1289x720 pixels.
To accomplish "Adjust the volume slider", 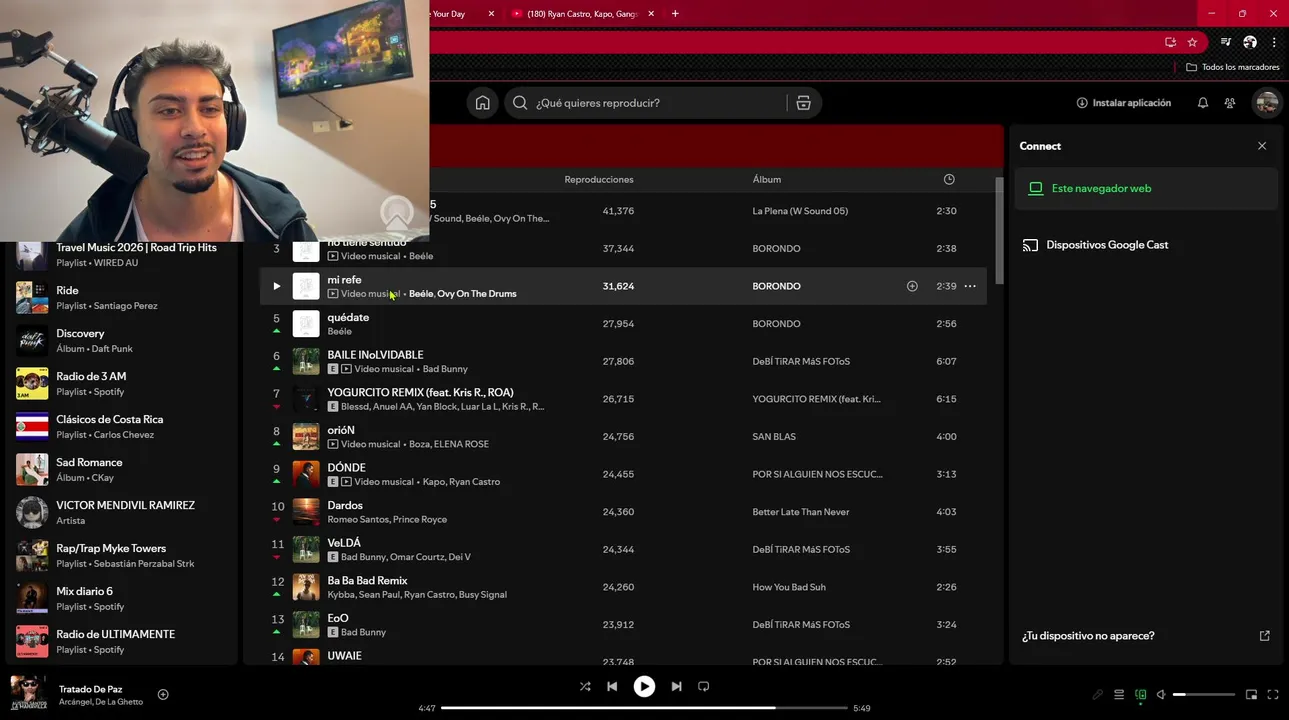I will pos(1204,695).
